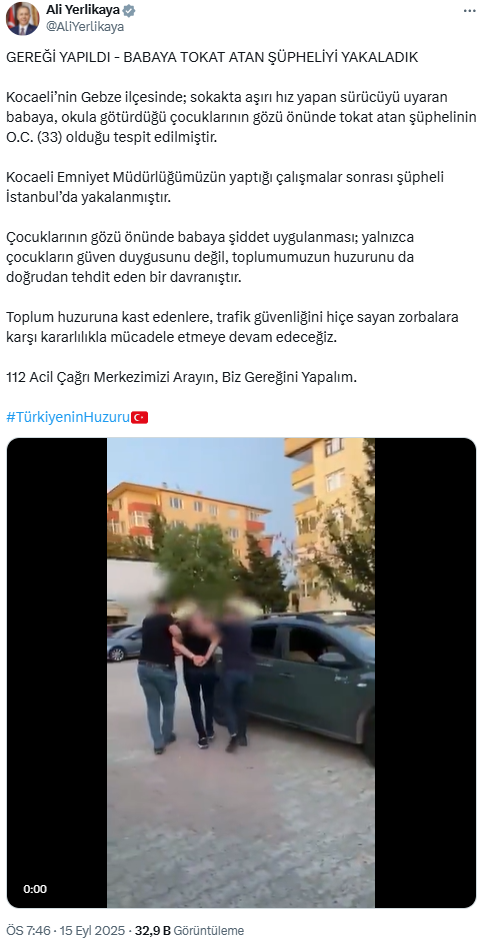Click the 0:00 video time indicator
Screen dimensions: 483x942
click(x=35, y=889)
